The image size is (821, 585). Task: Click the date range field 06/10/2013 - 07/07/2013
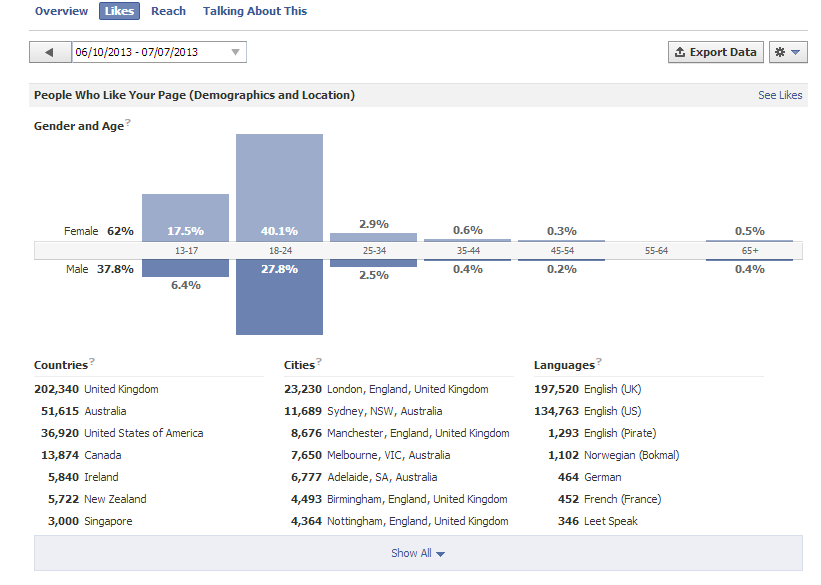pos(159,52)
